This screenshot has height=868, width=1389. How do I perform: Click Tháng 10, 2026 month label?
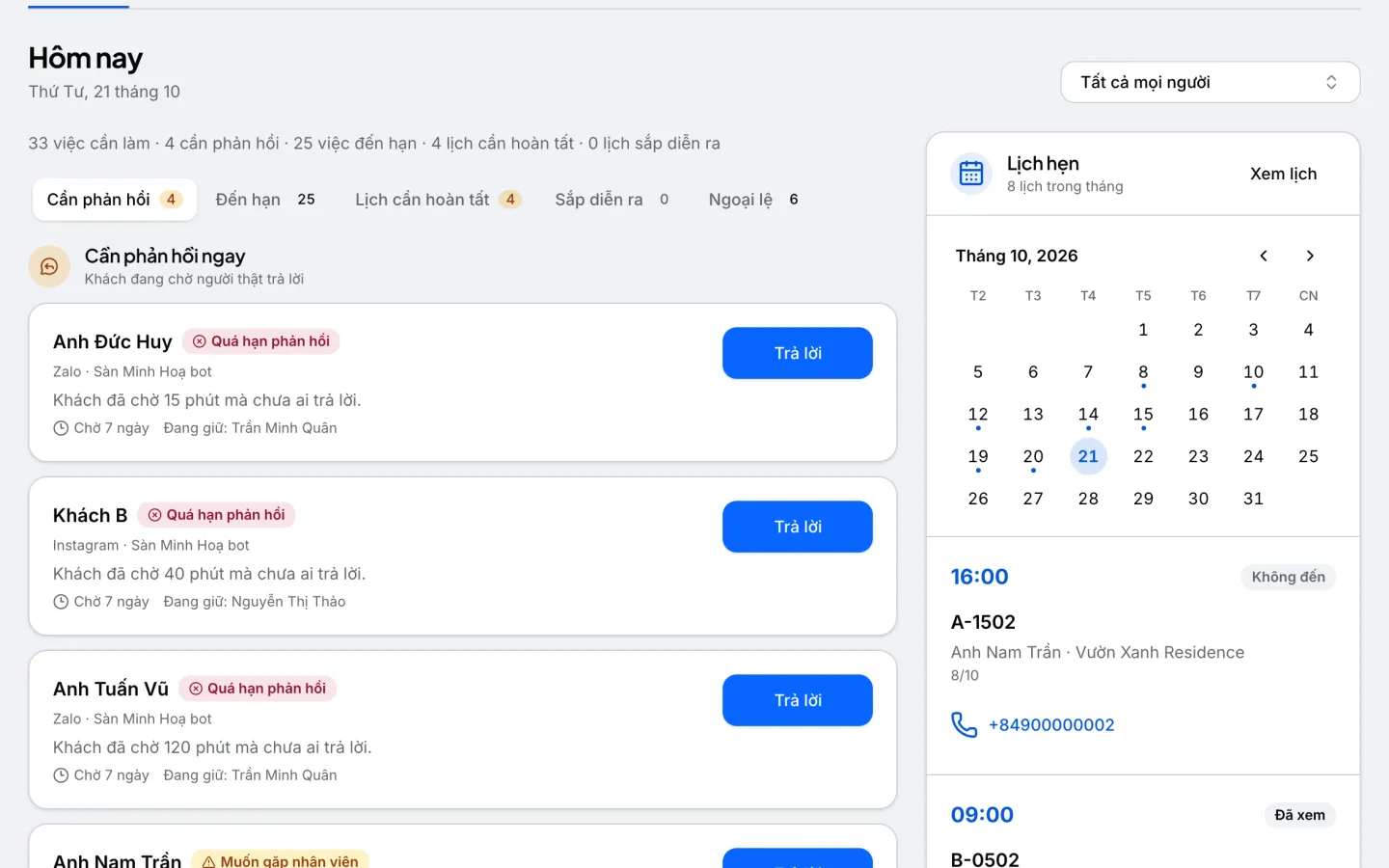pos(1017,256)
